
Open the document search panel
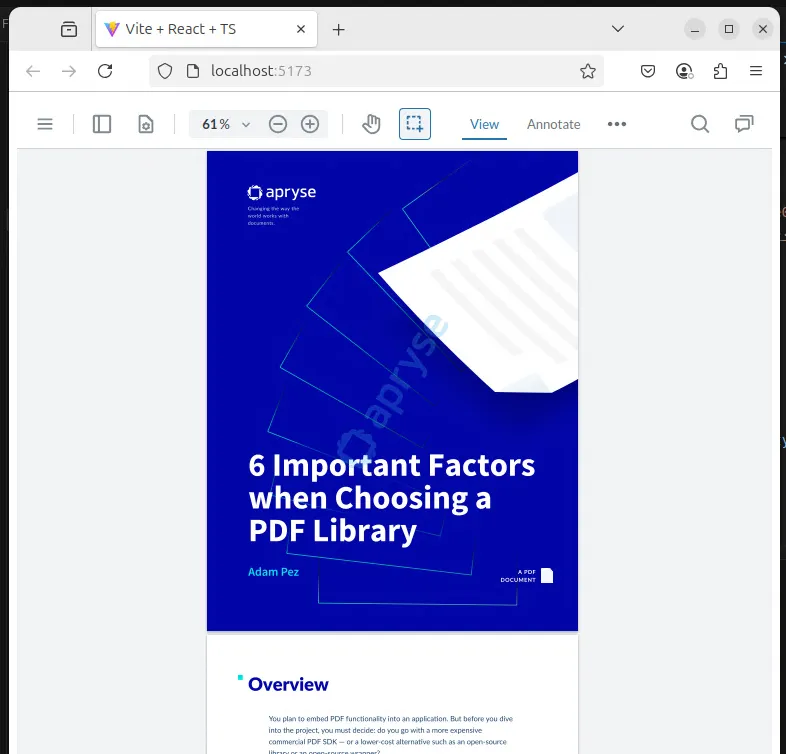click(700, 124)
